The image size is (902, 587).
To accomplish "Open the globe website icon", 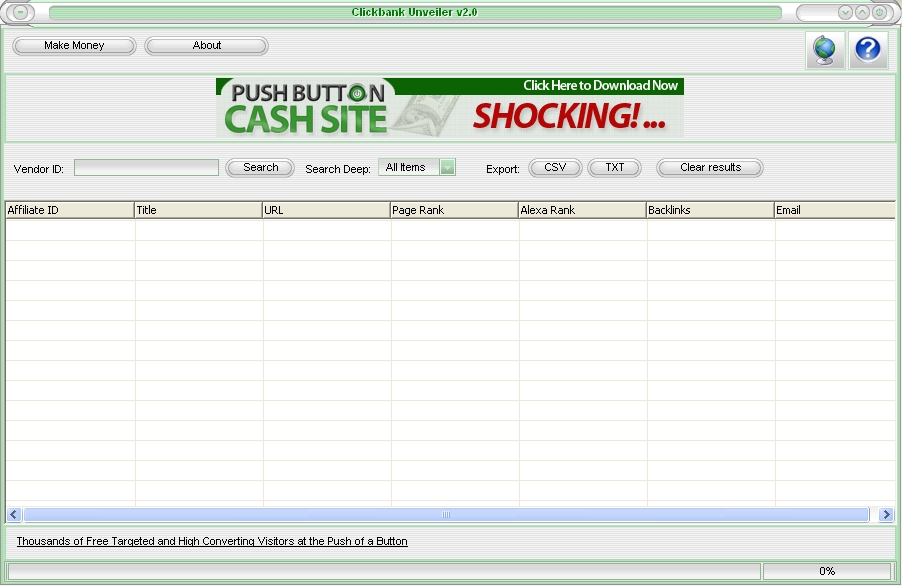I will 825,50.
